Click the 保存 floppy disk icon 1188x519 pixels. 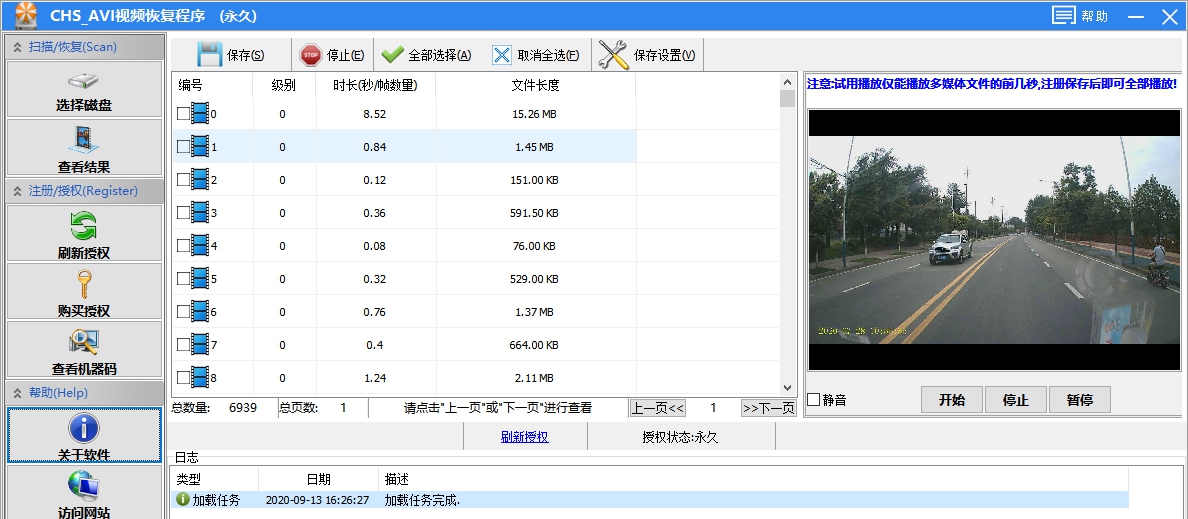(x=209, y=55)
